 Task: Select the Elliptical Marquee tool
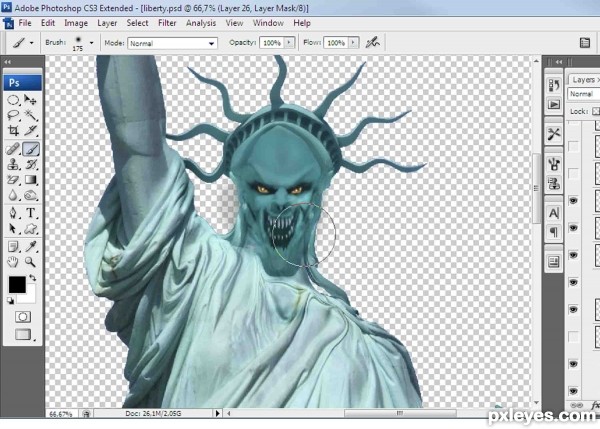[13, 100]
